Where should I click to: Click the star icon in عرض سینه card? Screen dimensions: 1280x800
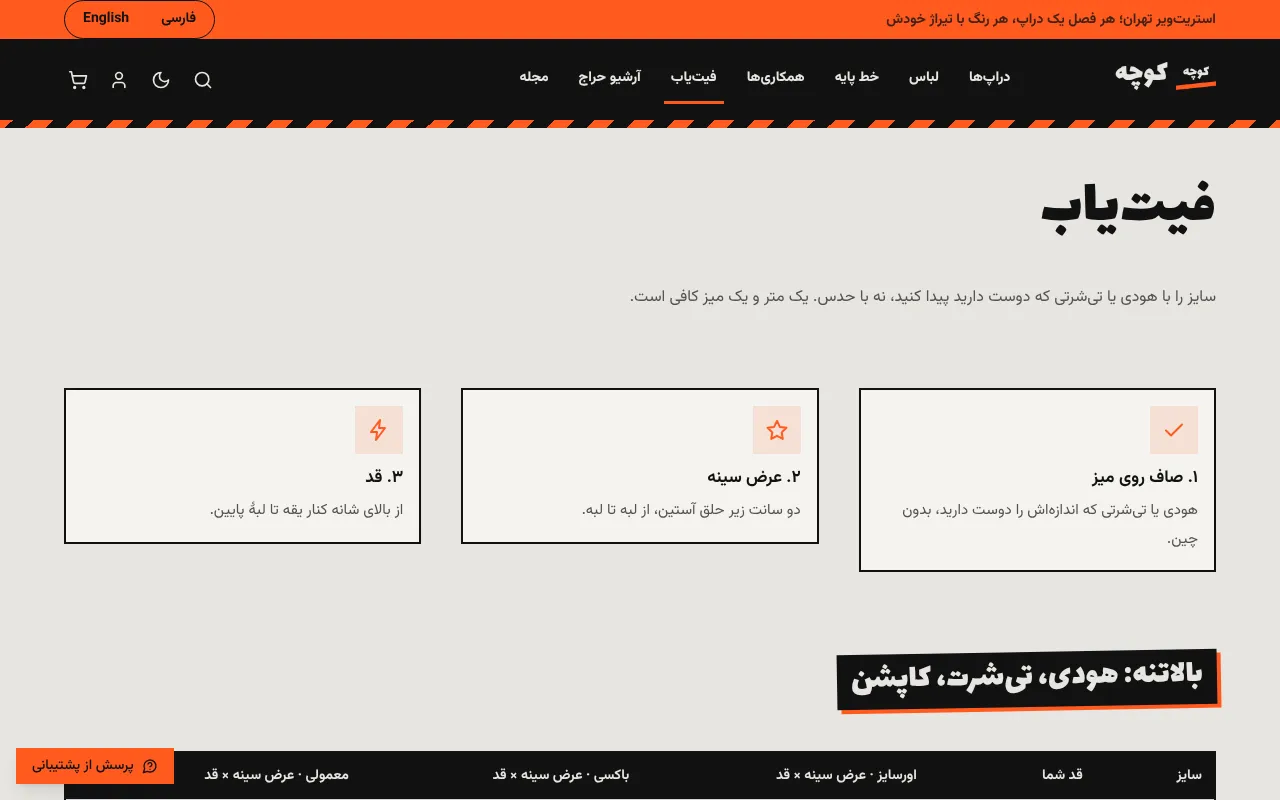pos(777,430)
